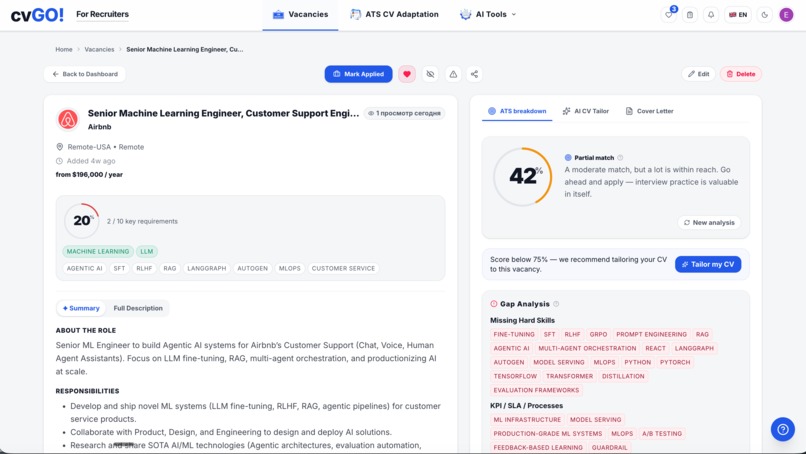Viewport: 806px width, 454px height.
Task: Follow the For Recruiters link
Action: [x=102, y=14]
